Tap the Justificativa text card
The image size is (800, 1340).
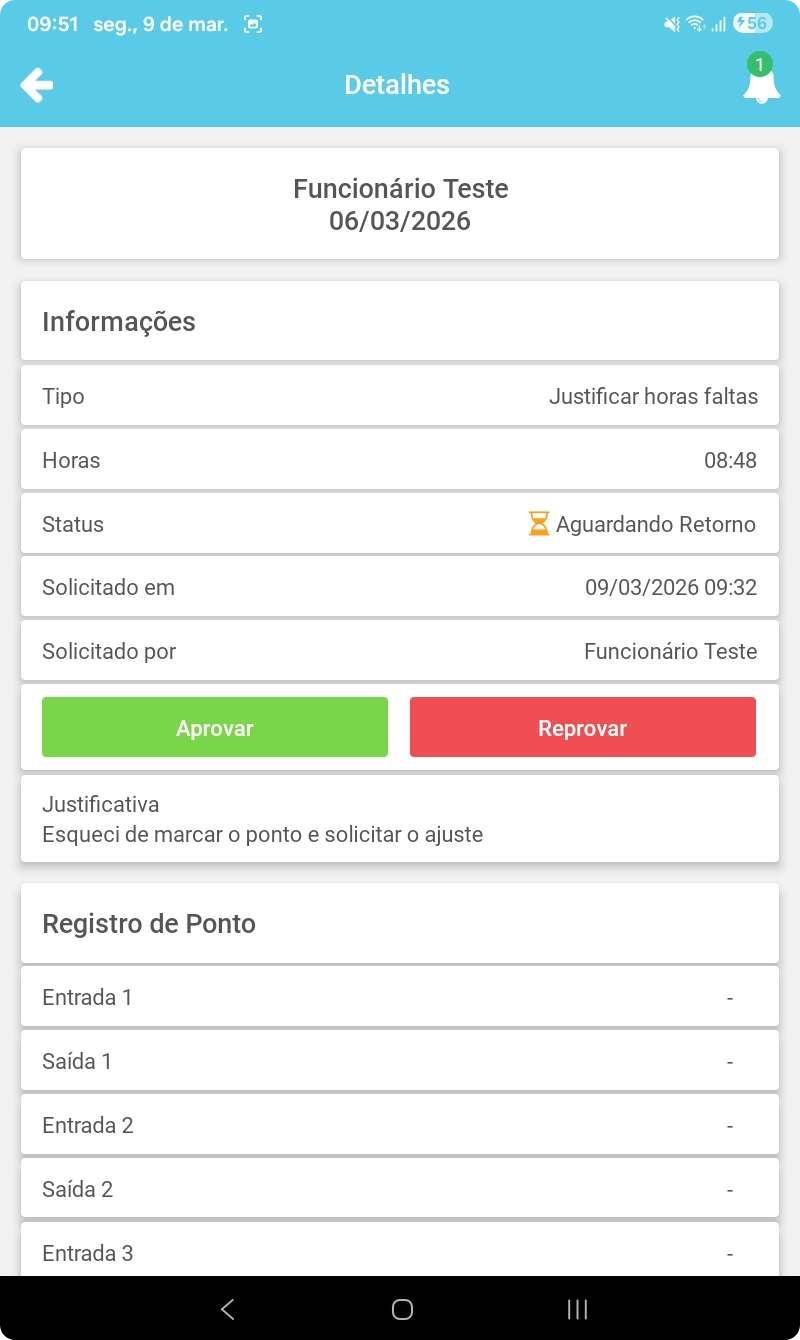pos(400,818)
